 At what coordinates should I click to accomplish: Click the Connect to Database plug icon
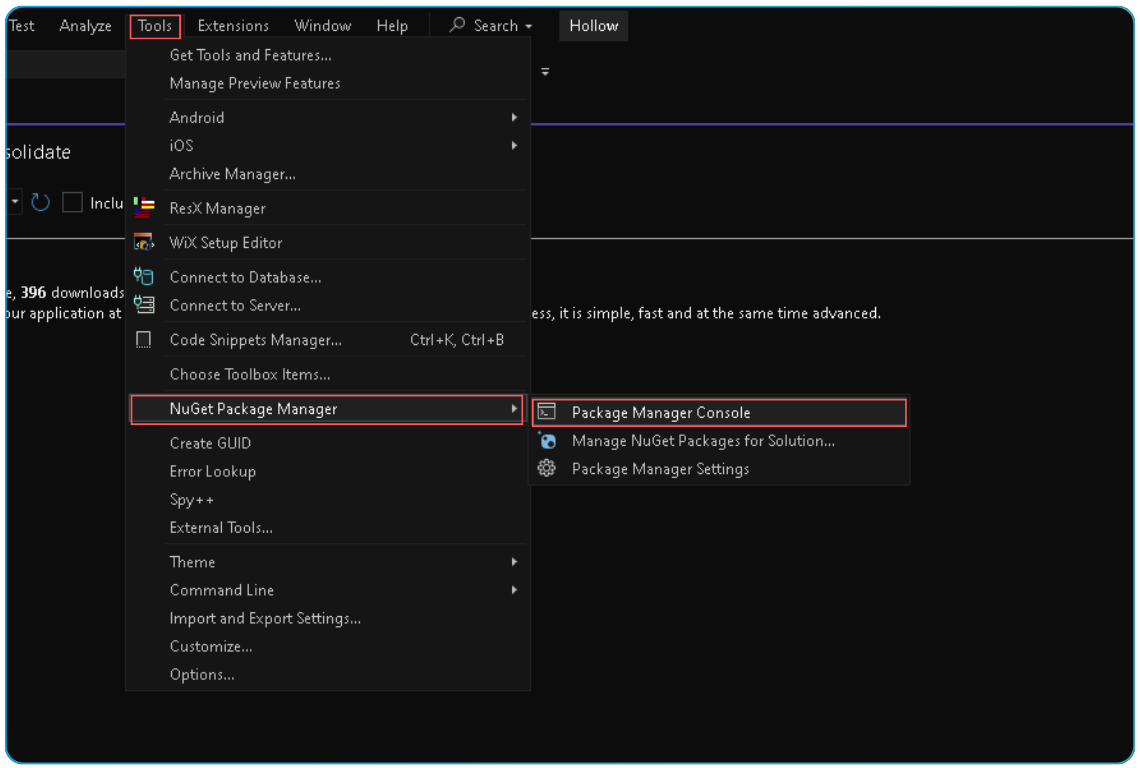point(143,275)
